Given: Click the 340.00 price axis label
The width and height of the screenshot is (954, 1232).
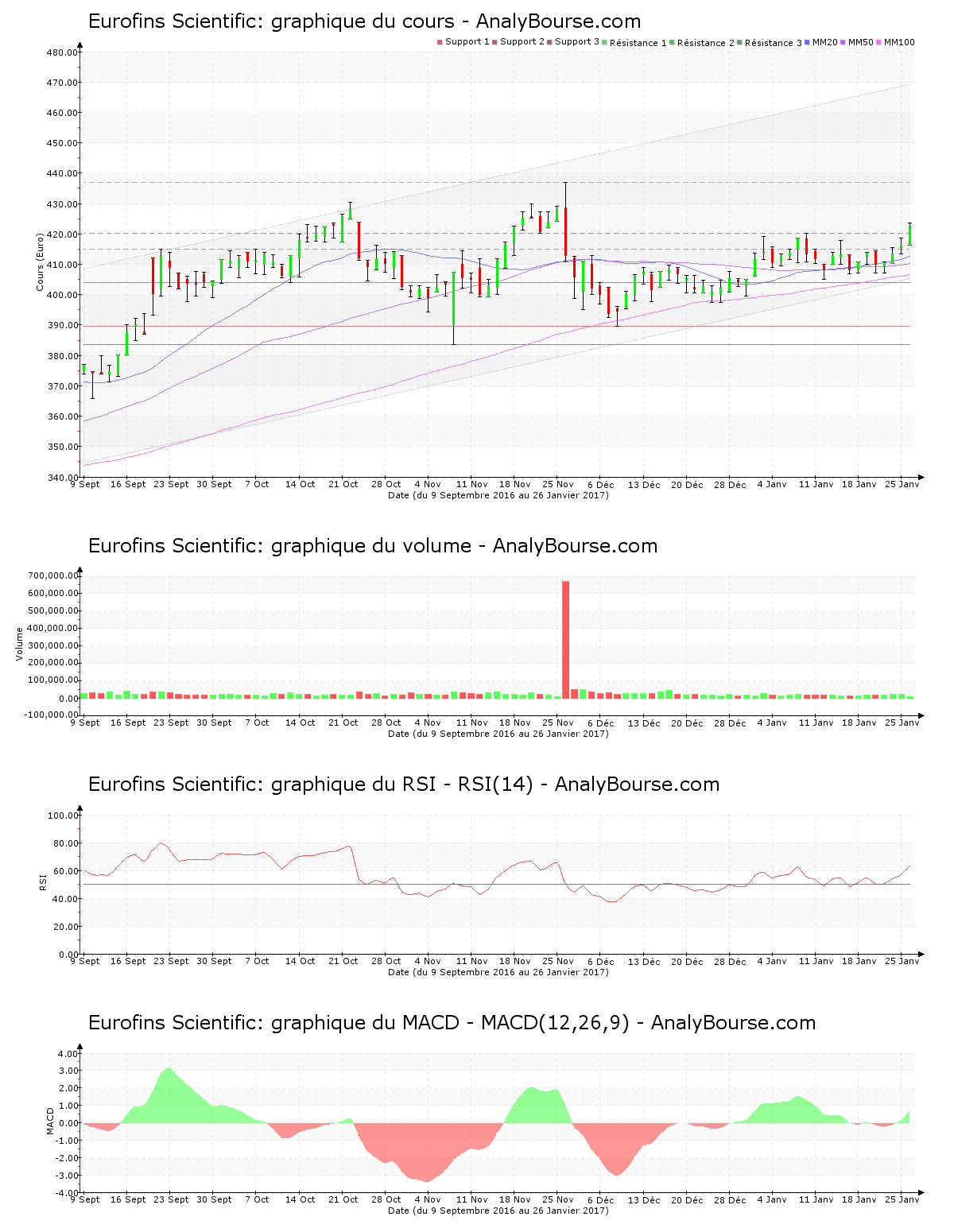Looking at the screenshot, I should (62, 478).
